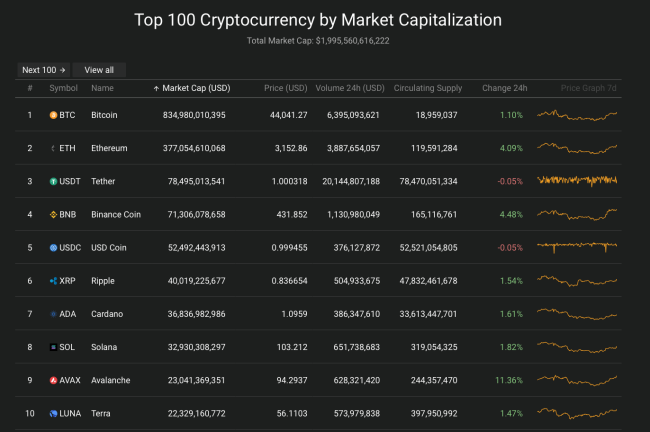
Task: Click Tether volume 20,144,807,188
Action: (x=351, y=182)
